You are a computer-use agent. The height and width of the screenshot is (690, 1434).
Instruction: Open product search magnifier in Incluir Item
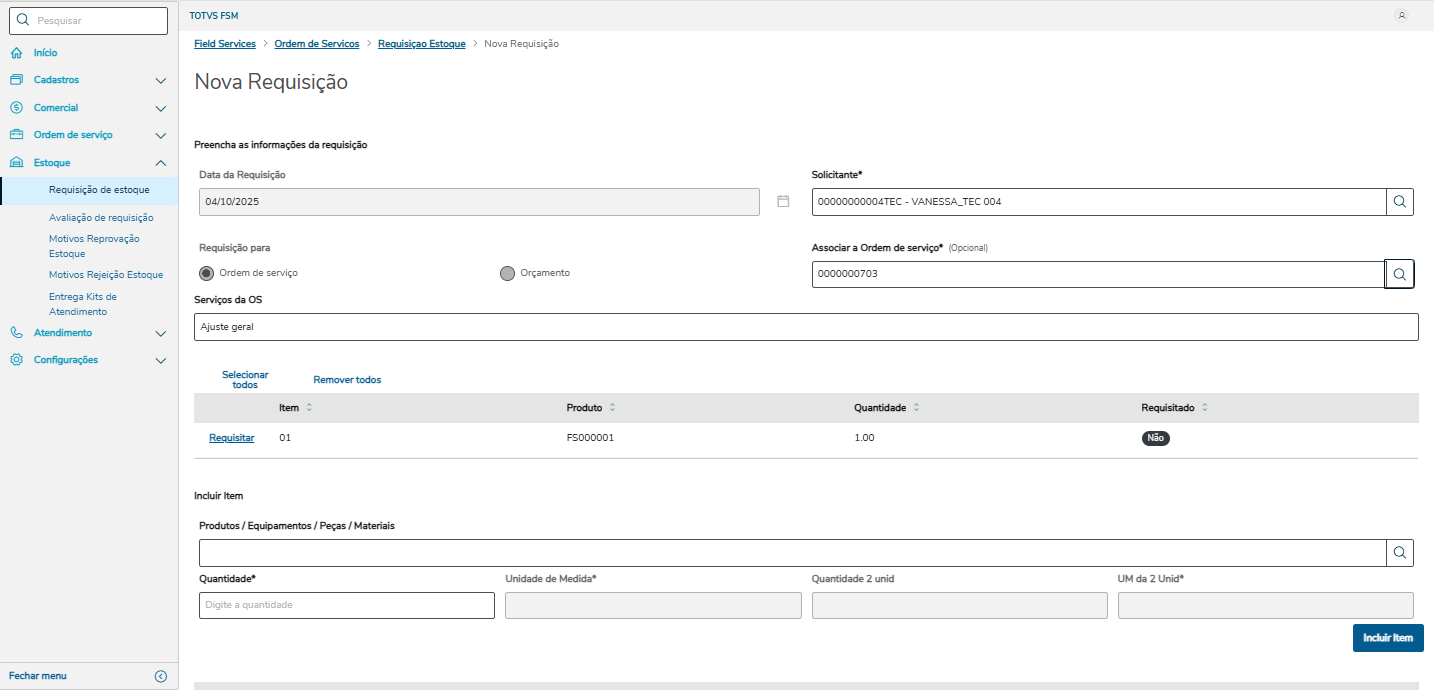click(x=1400, y=553)
